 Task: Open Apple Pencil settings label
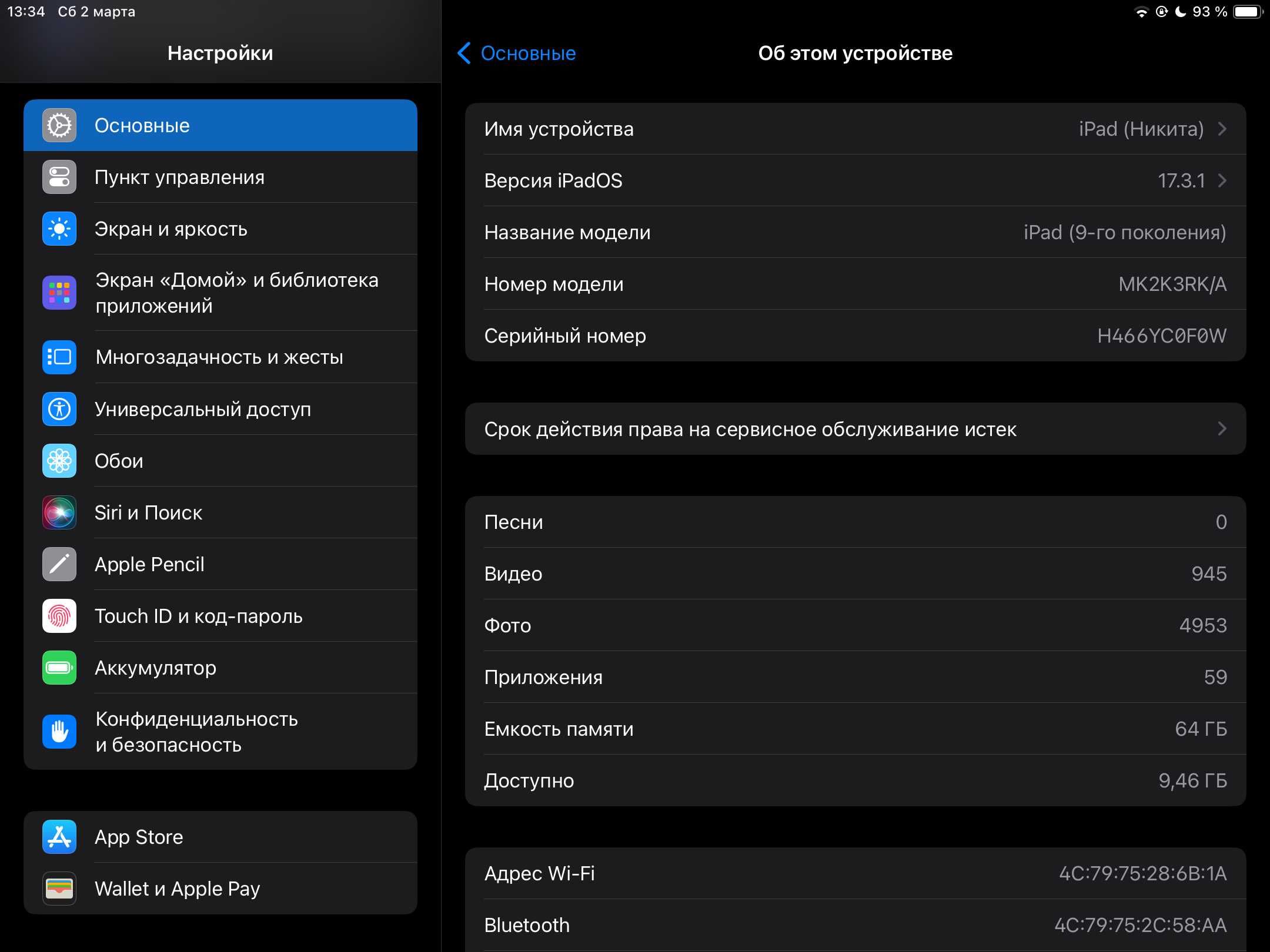(x=149, y=564)
